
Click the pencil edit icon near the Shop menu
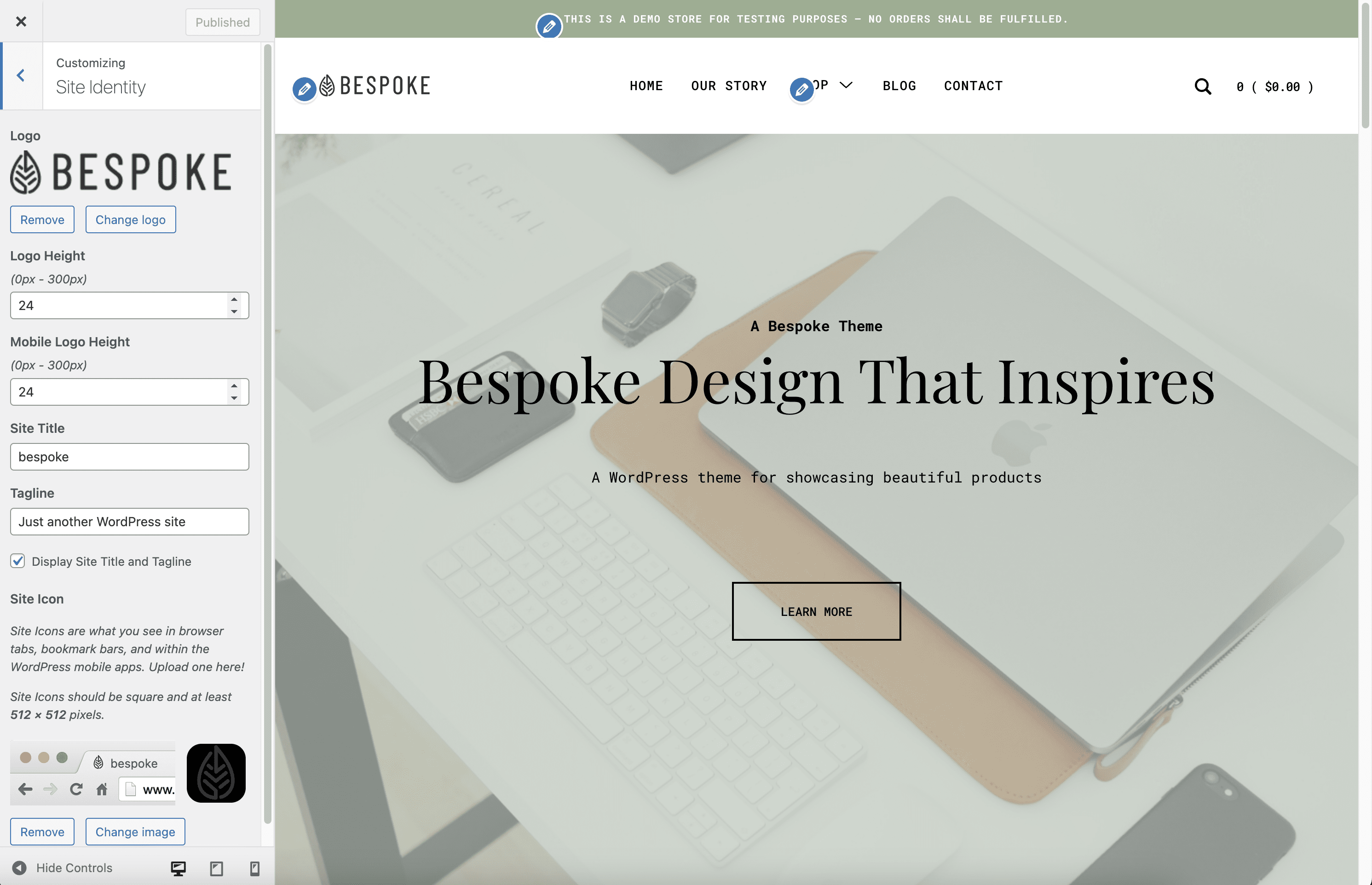pyautogui.click(x=802, y=90)
